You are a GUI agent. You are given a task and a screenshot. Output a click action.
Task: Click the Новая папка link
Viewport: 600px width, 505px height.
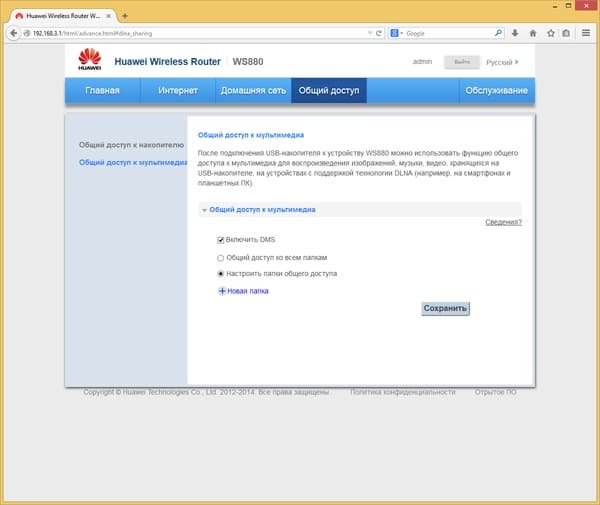click(248, 291)
